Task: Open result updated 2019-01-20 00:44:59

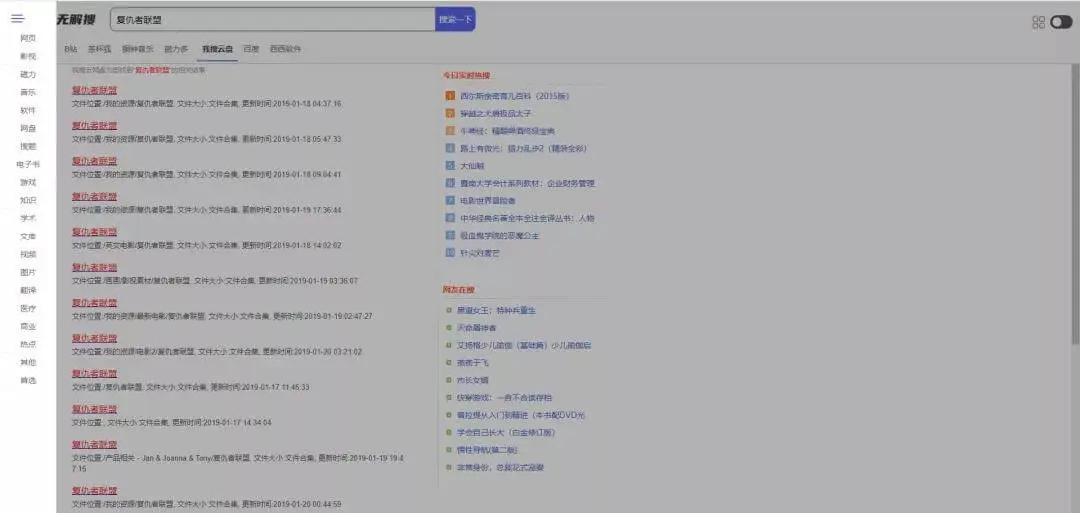Action: tap(94, 491)
